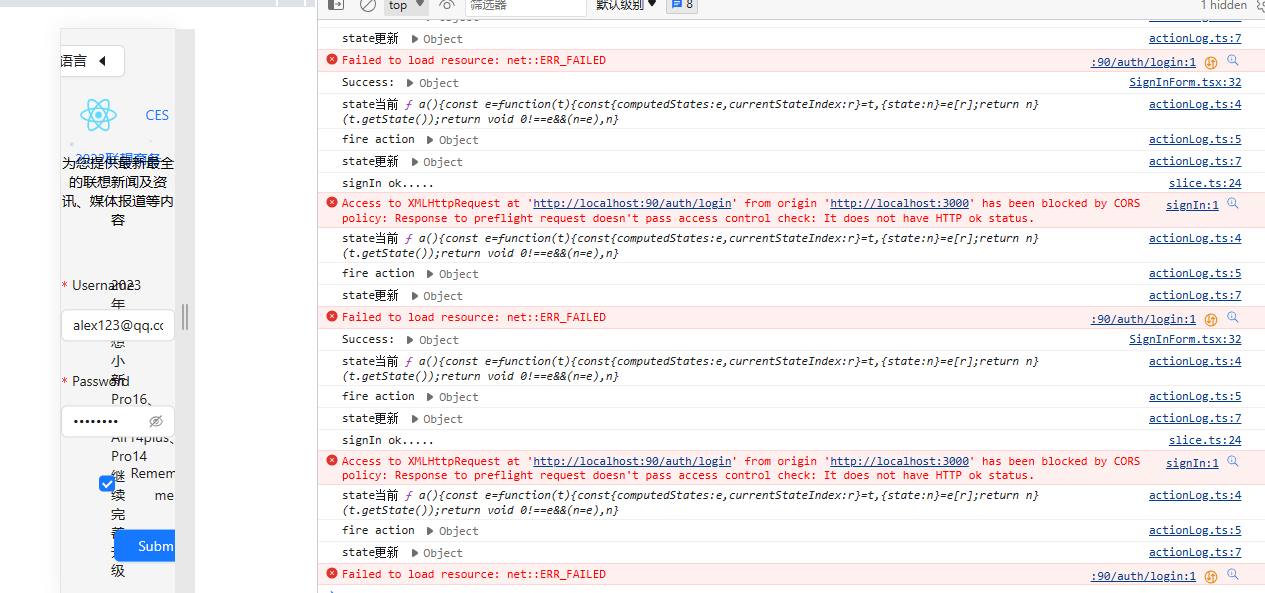The image size is (1265, 593).
Task: Click the AI explain icon on bottom Failed row
Action: click(x=1211, y=576)
